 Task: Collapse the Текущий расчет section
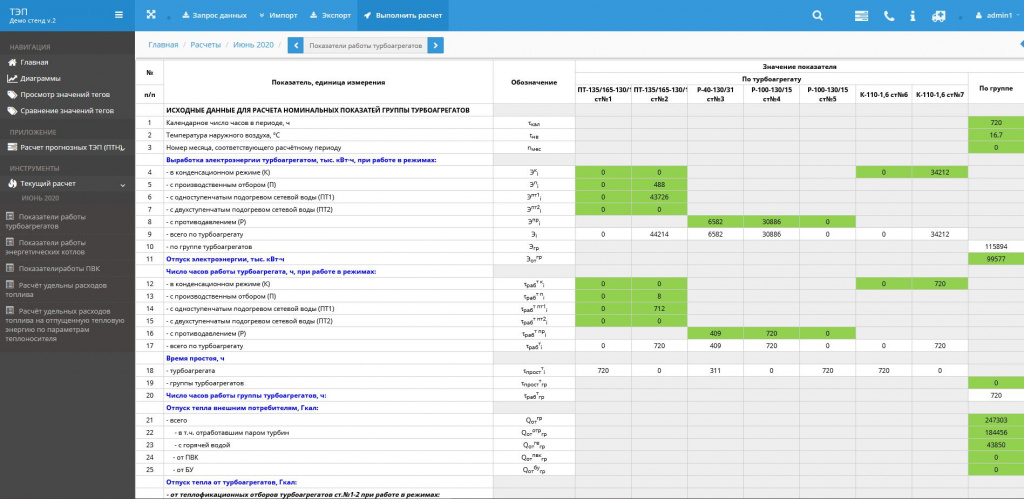[x=122, y=184]
